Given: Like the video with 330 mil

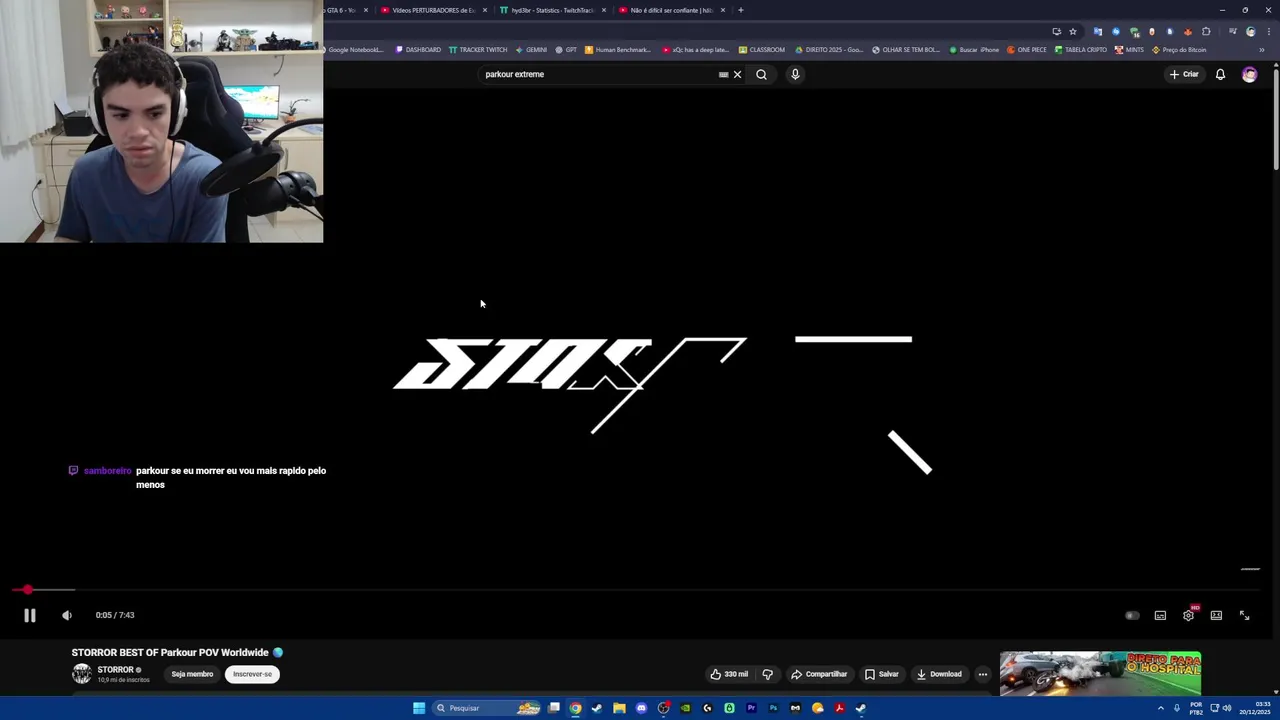Looking at the screenshot, I should 729,674.
